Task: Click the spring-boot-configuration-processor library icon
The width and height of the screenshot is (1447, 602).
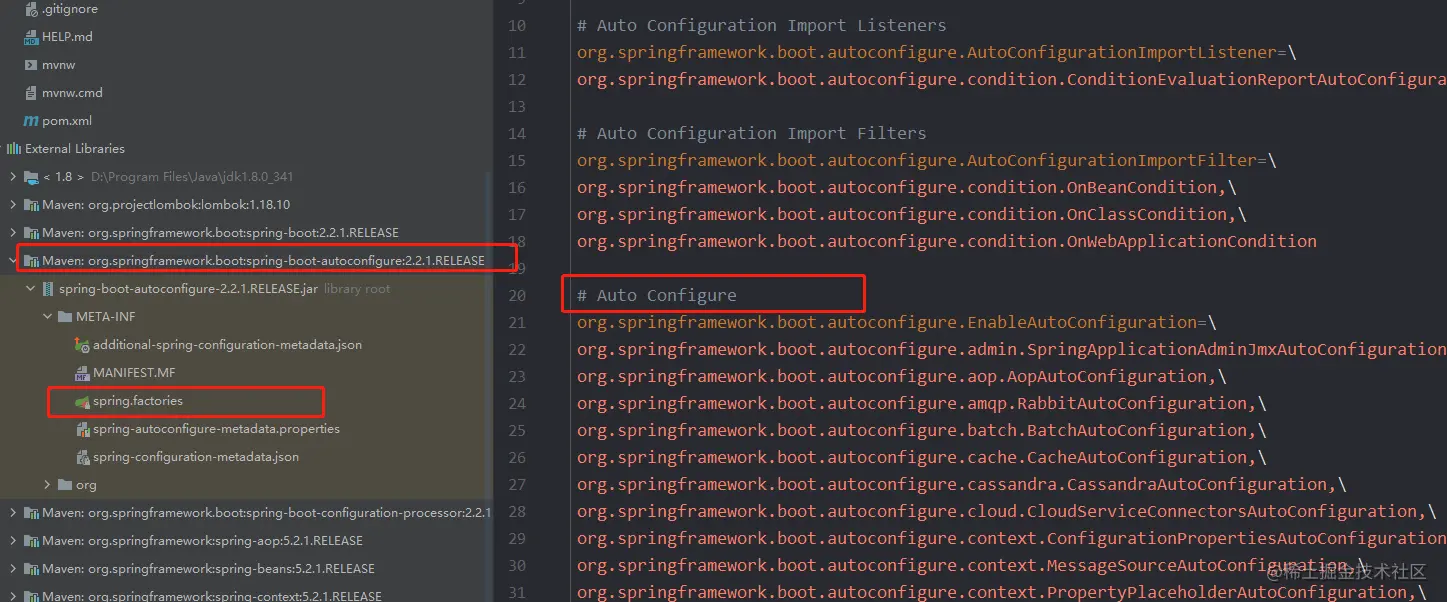Action: 31,513
